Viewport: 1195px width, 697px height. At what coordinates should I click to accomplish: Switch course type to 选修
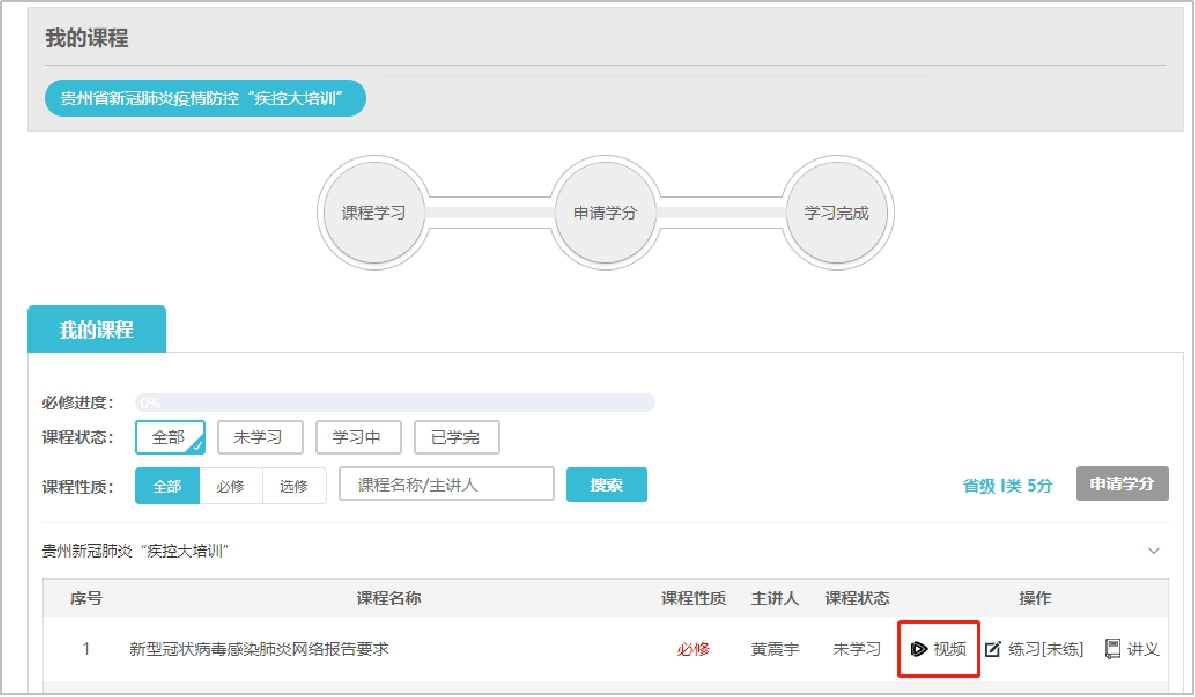point(294,486)
